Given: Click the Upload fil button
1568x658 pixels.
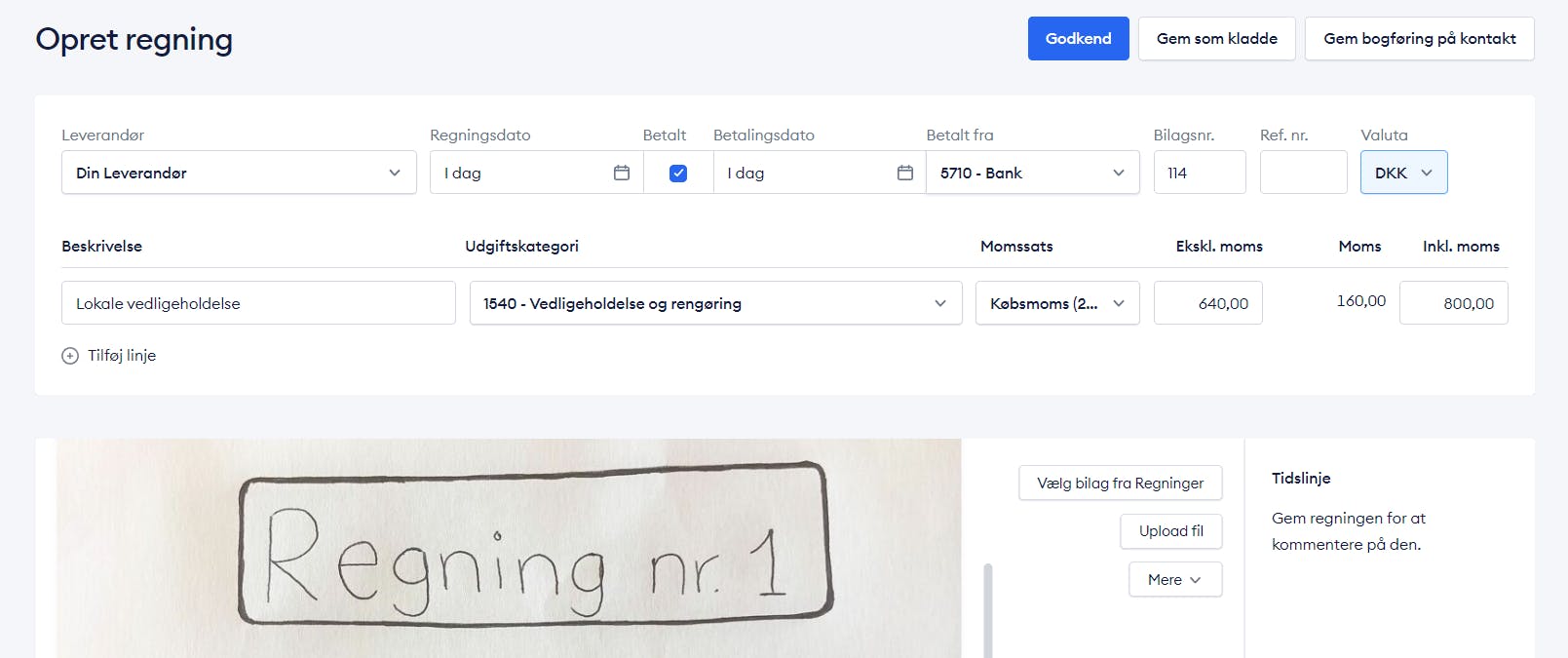Looking at the screenshot, I should pyautogui.click(x=1170, y=531).
